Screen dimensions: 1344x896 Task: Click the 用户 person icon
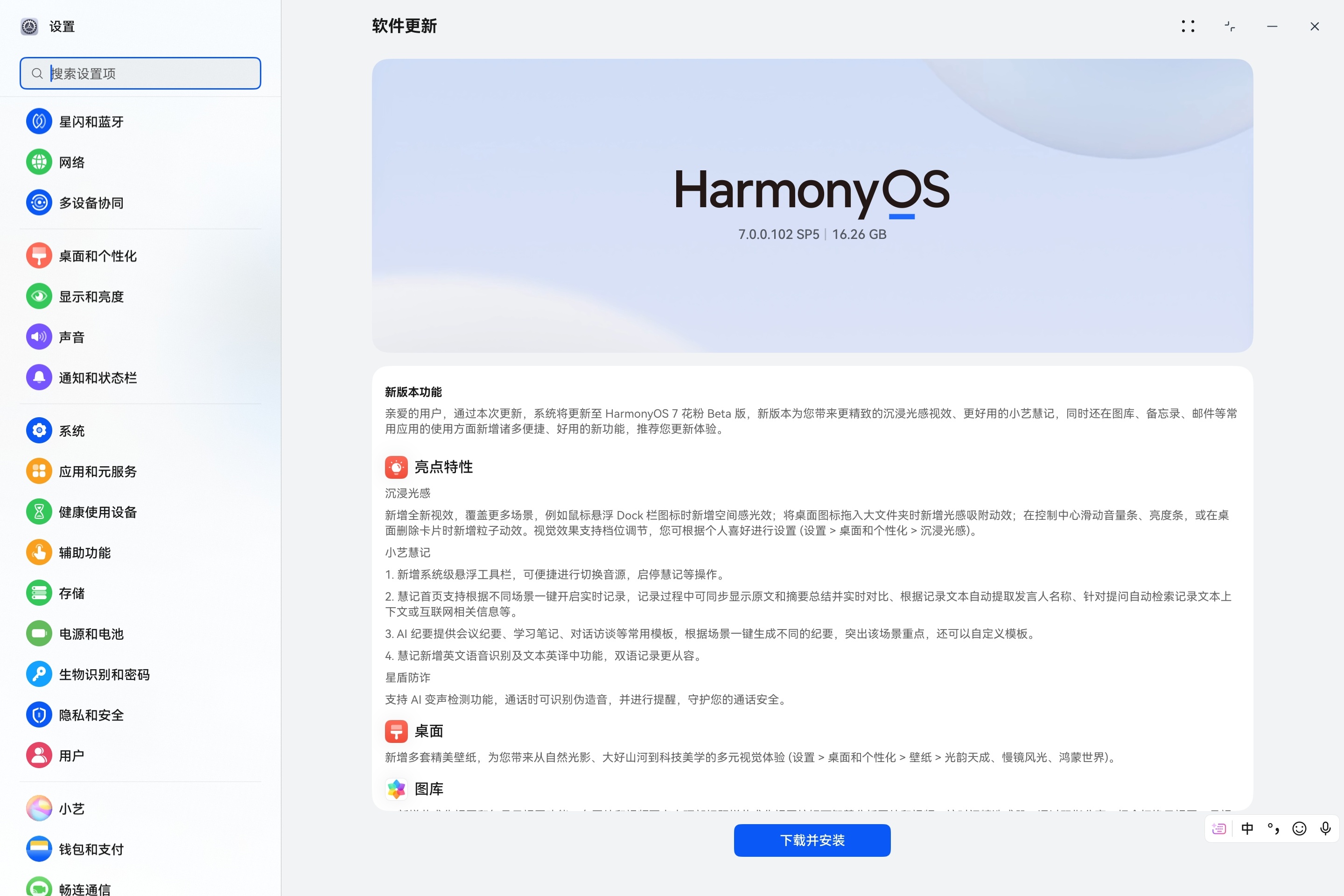tap(39, 756)
